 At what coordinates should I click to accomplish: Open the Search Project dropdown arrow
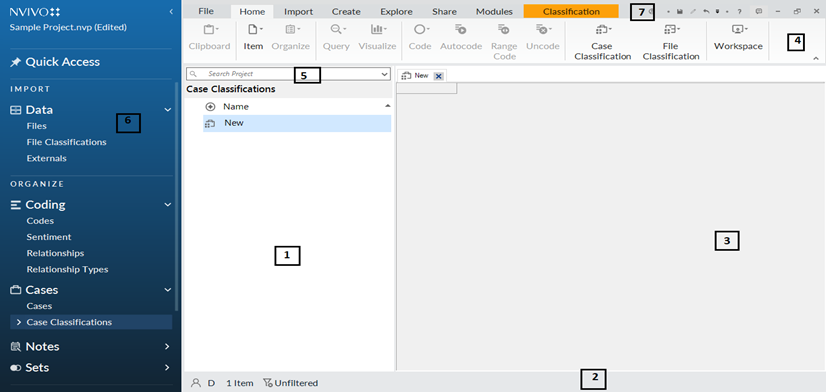pos(384,74)
